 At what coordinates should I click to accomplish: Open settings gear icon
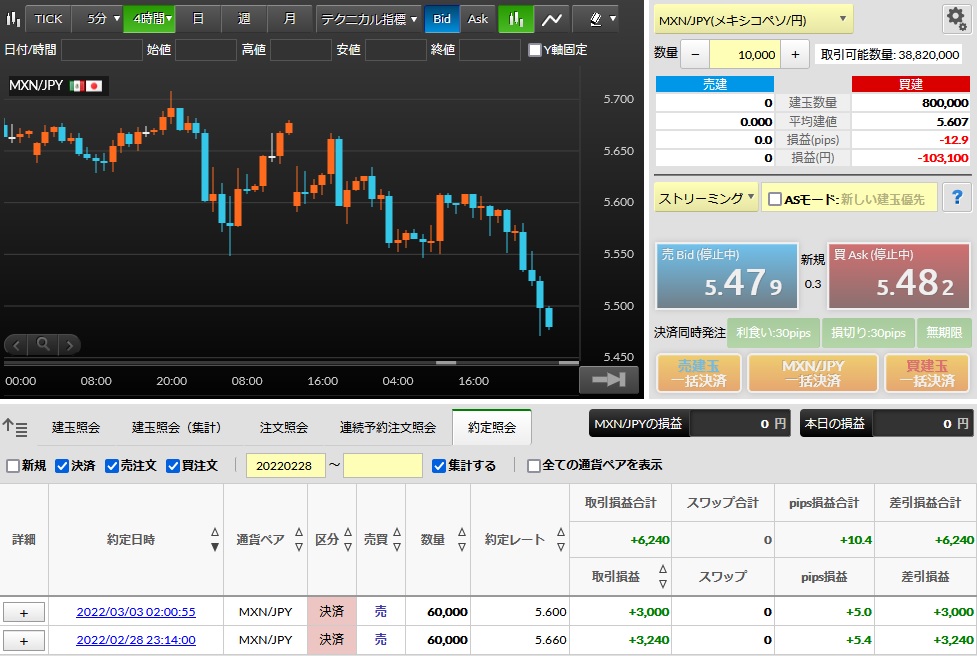[x=956, y=18]
